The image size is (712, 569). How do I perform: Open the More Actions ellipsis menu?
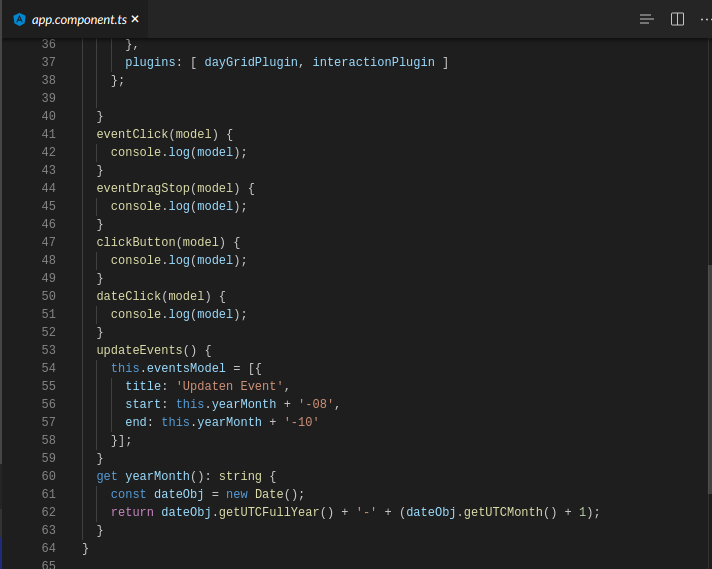705,19
